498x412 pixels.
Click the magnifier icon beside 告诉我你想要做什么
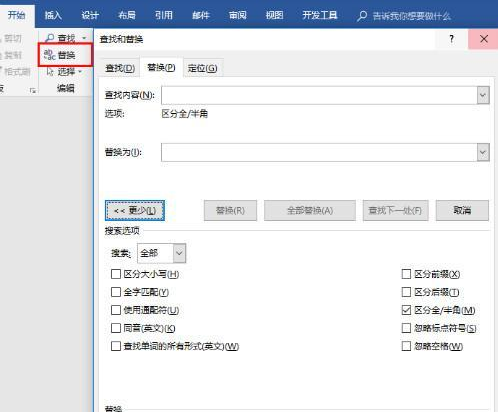361,16
